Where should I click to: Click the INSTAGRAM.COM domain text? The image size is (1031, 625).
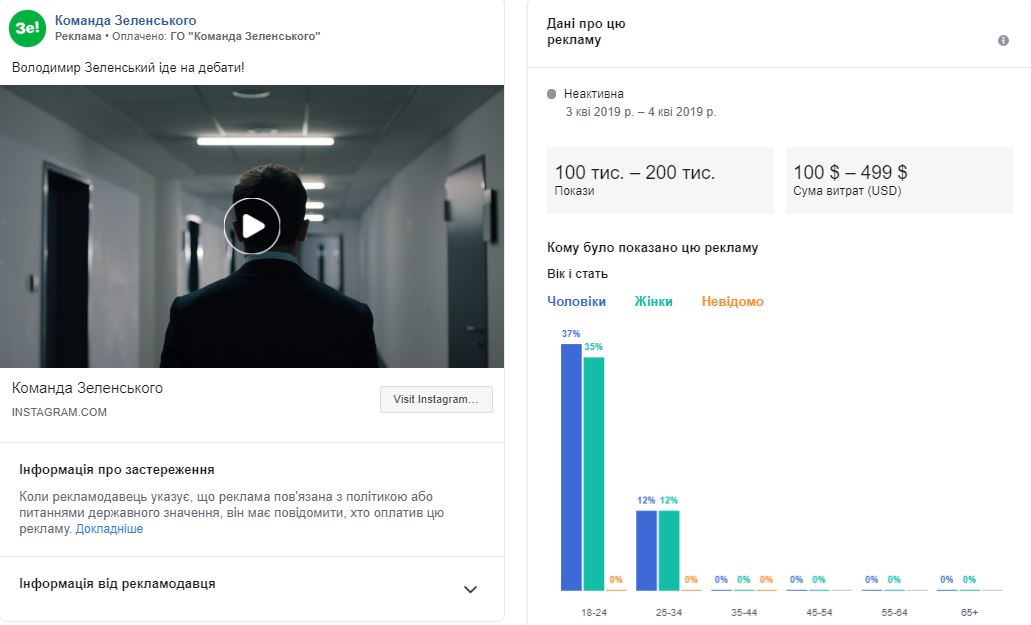pos(59,412)
